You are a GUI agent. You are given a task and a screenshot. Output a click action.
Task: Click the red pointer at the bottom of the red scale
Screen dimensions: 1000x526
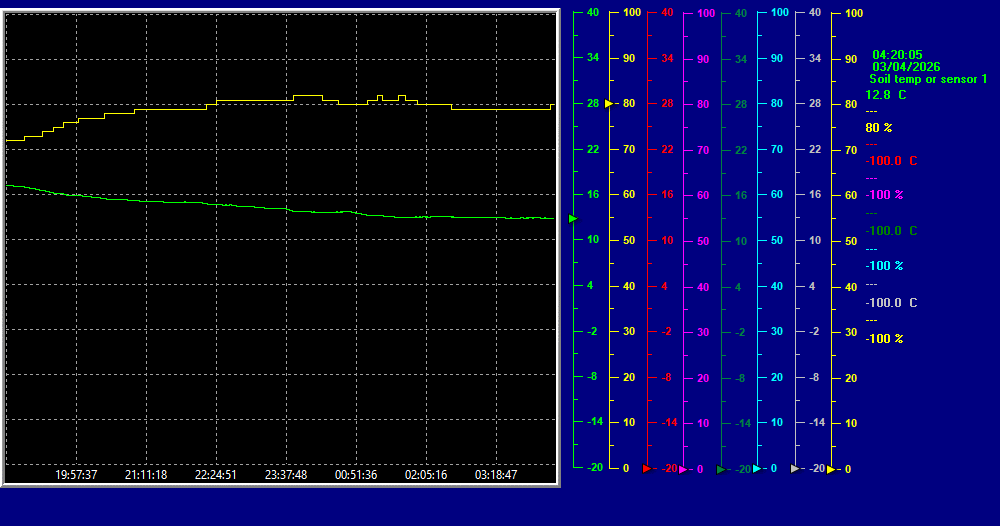tap(646, 468)
